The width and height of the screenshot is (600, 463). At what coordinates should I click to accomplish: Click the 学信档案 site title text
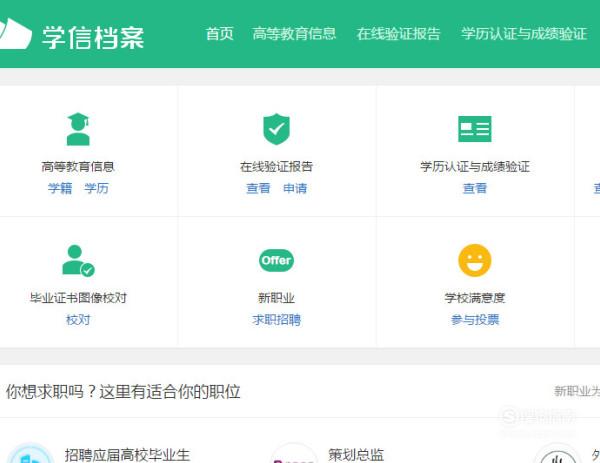pos(93,37)
